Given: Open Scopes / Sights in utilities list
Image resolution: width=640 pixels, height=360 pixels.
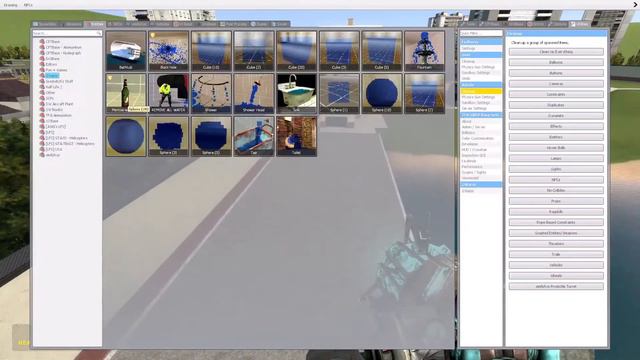Looking at the screenshot, I should [x=481, y=172].
